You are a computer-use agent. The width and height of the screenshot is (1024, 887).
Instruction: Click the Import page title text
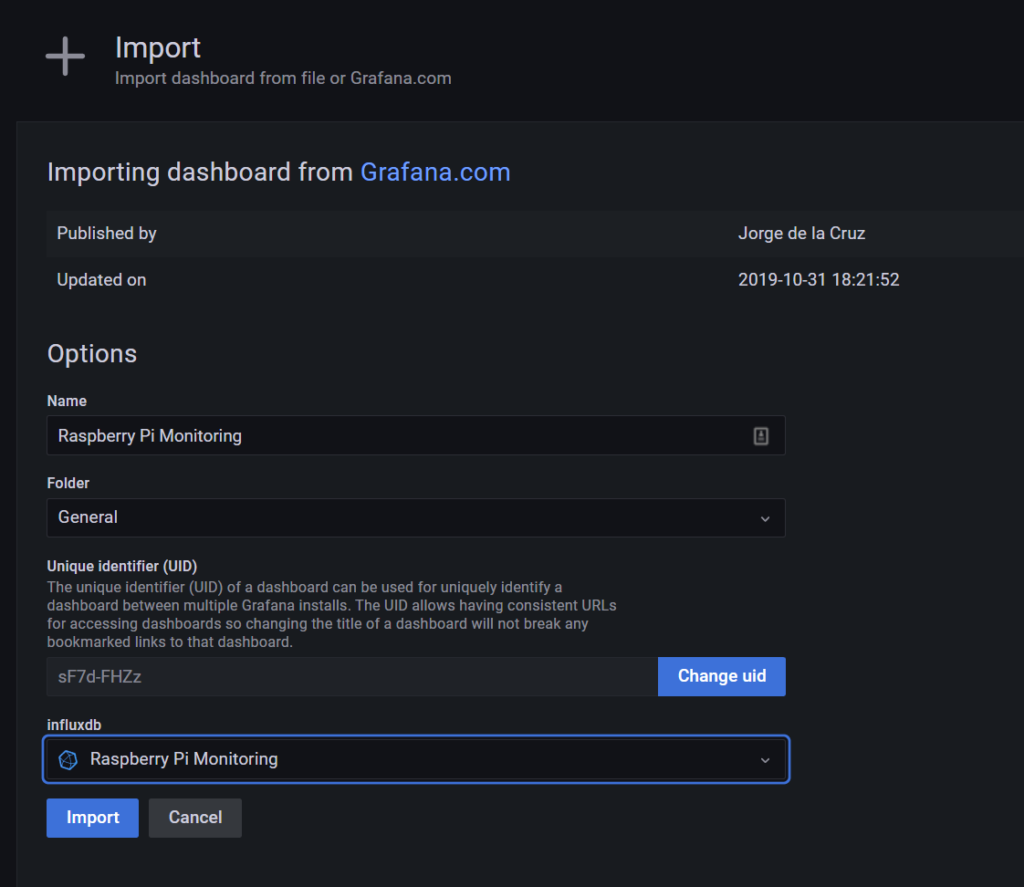158,48
